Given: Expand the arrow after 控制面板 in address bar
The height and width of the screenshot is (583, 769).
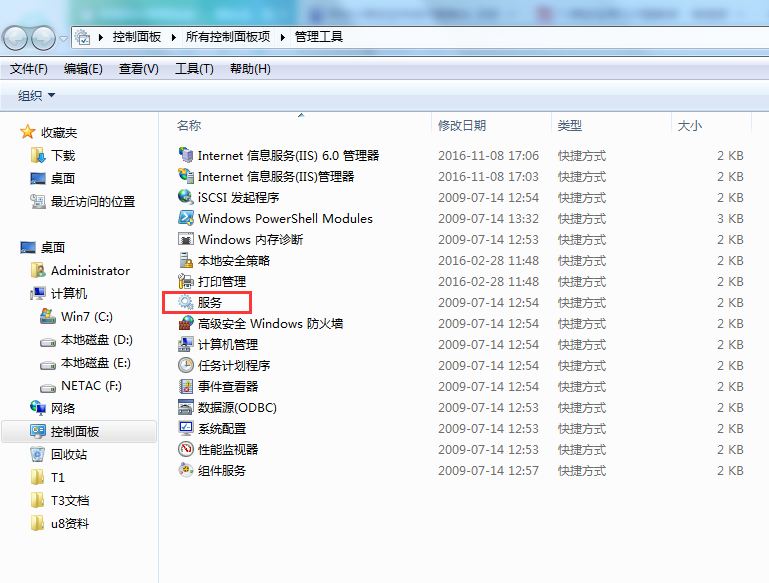Looking at the screenshot, I should point(177,37).
